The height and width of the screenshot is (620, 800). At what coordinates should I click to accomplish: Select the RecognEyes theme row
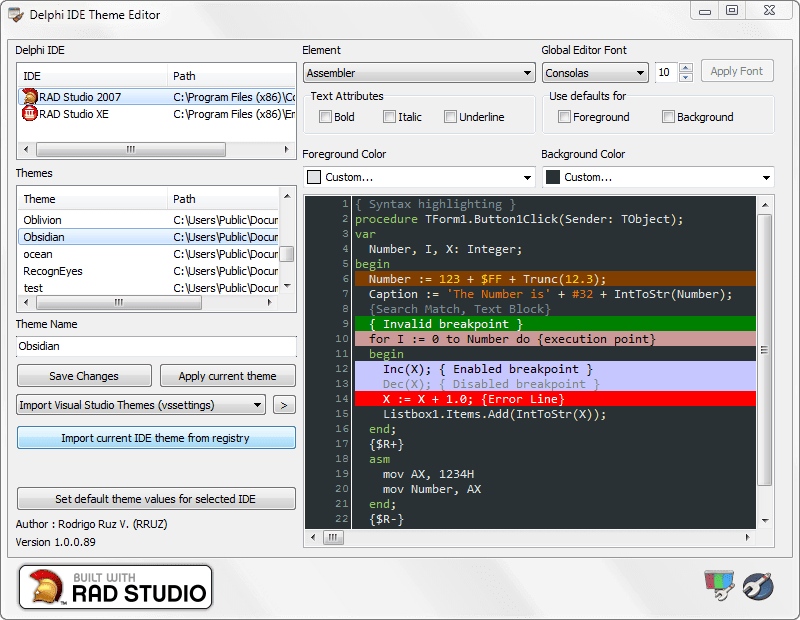(53, 271)
